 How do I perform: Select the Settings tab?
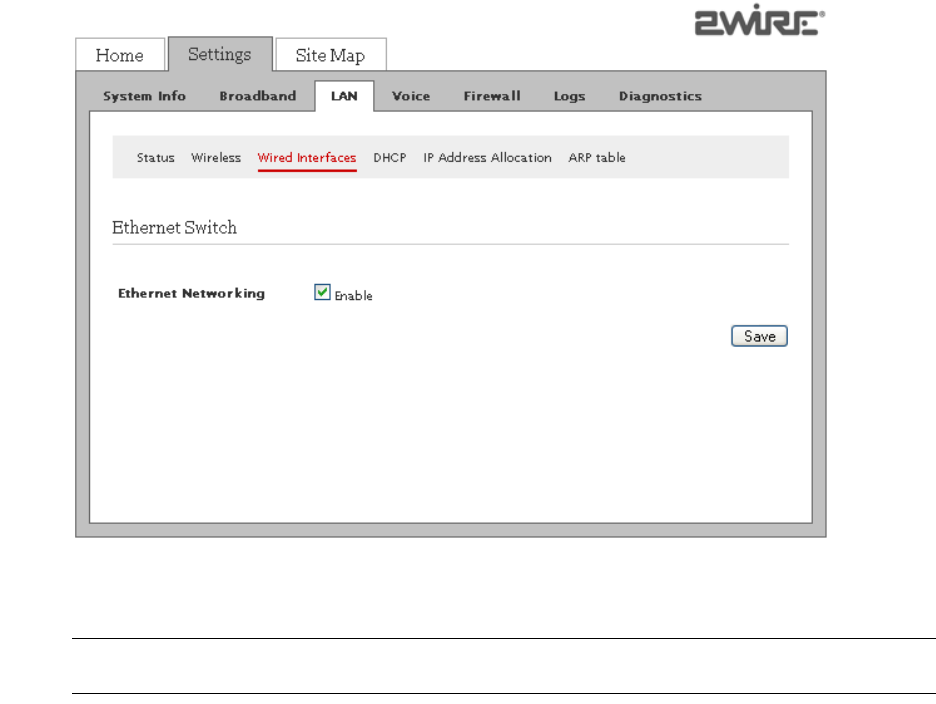click(220, 54)
